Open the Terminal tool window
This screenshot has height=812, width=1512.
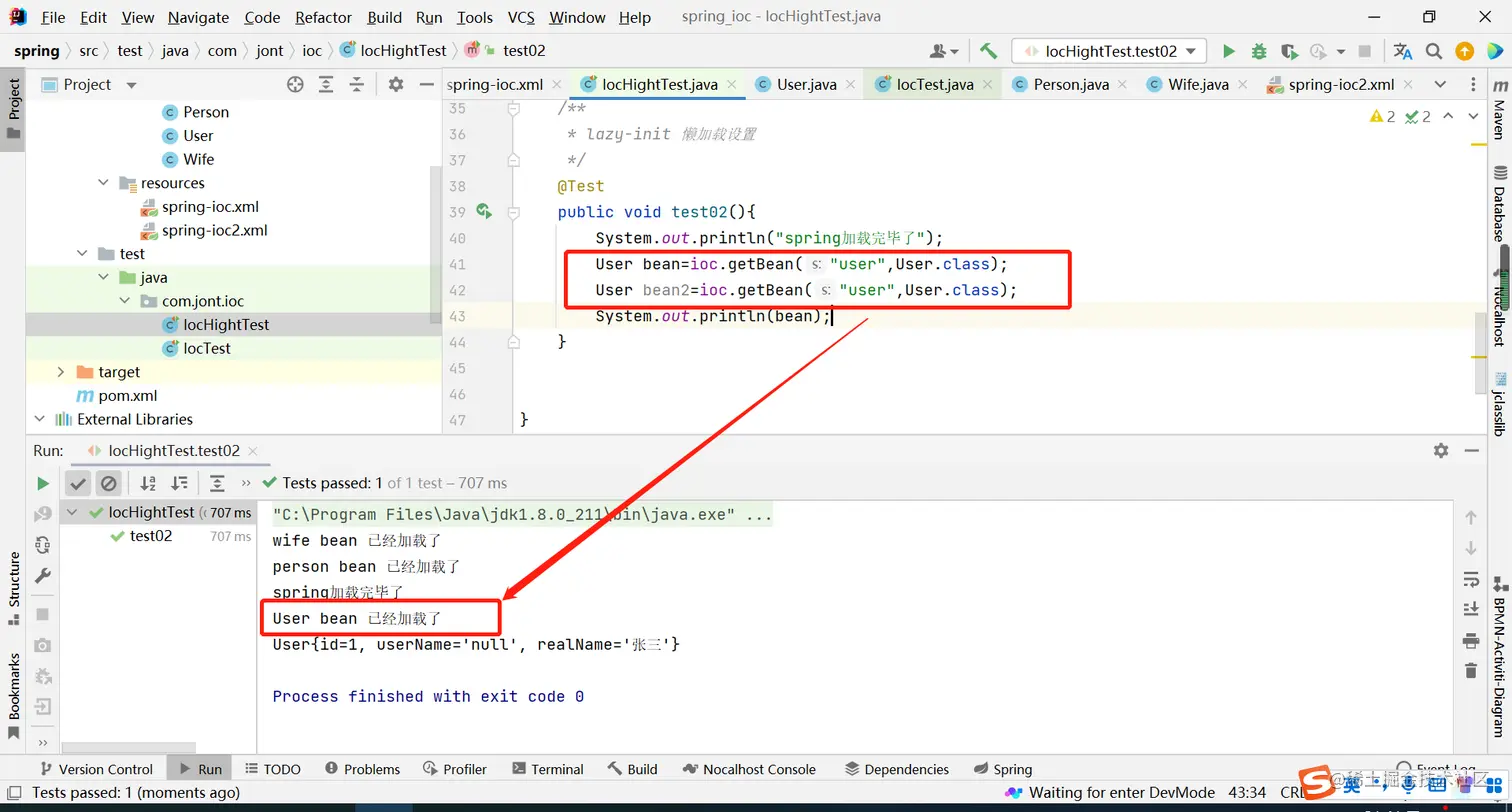coord(548,769)
